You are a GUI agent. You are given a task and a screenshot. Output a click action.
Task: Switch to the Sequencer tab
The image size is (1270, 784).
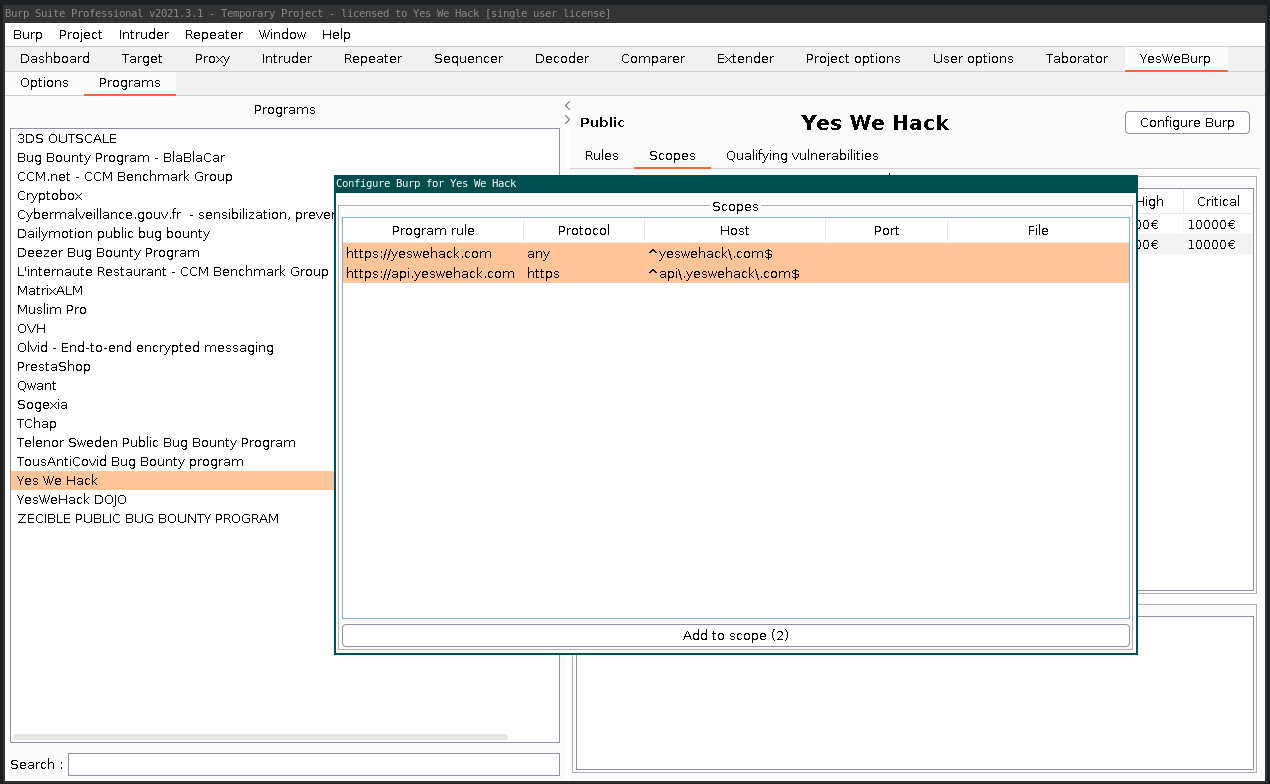(x=468, y=59)
